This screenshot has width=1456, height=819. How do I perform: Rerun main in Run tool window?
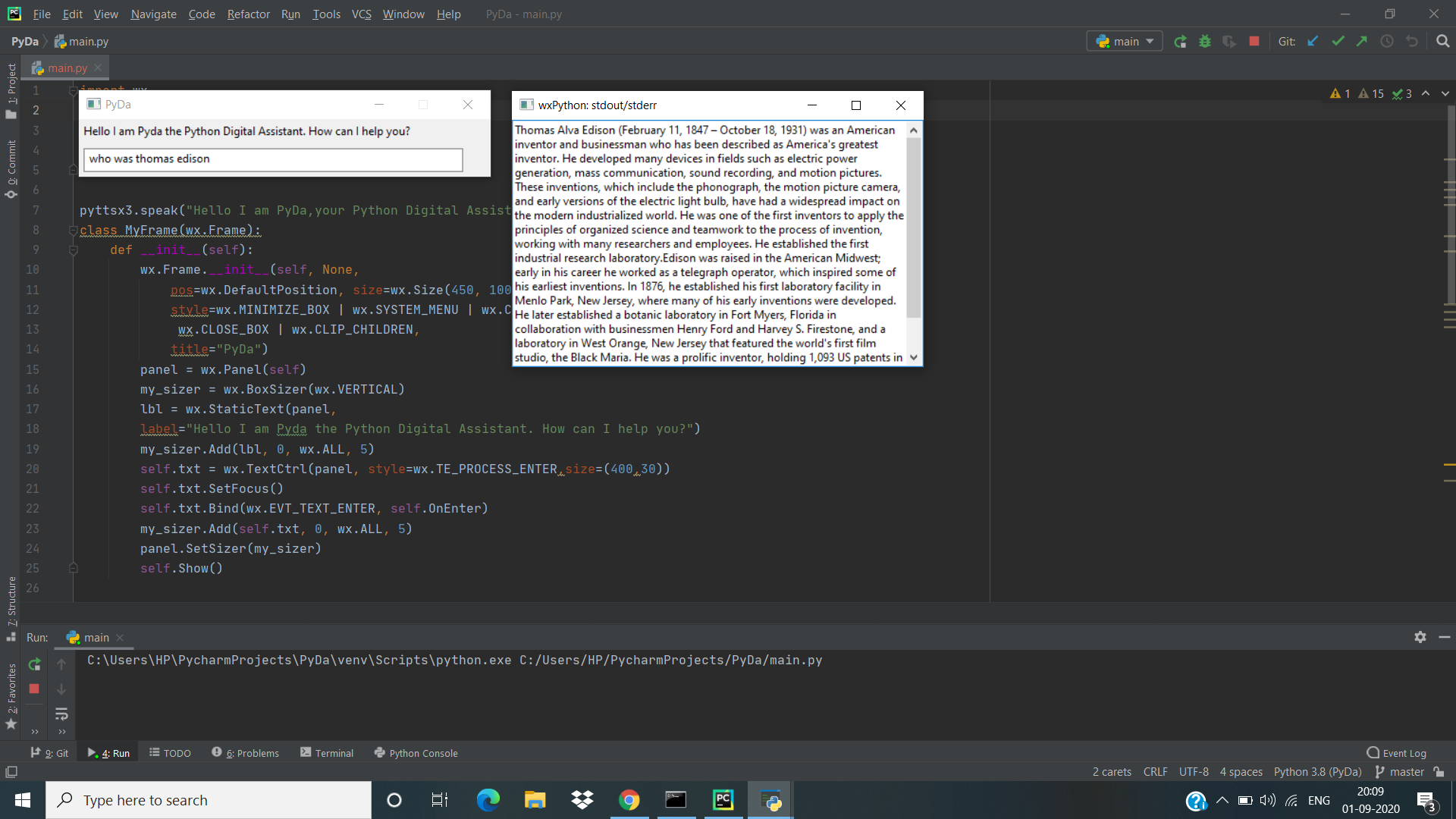(x=34, y=664)
